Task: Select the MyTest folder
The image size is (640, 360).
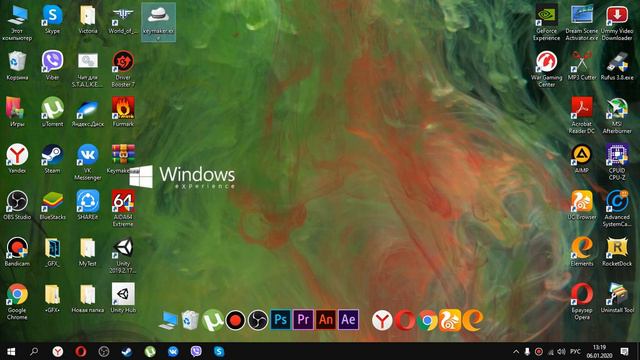Action: (88, 252)
